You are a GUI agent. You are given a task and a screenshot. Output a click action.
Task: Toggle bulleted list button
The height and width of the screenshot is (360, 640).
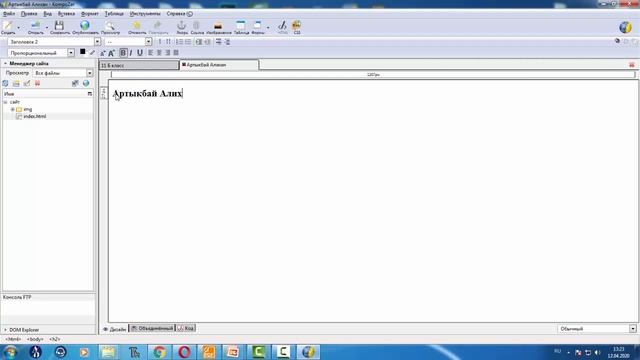[188, 42]
